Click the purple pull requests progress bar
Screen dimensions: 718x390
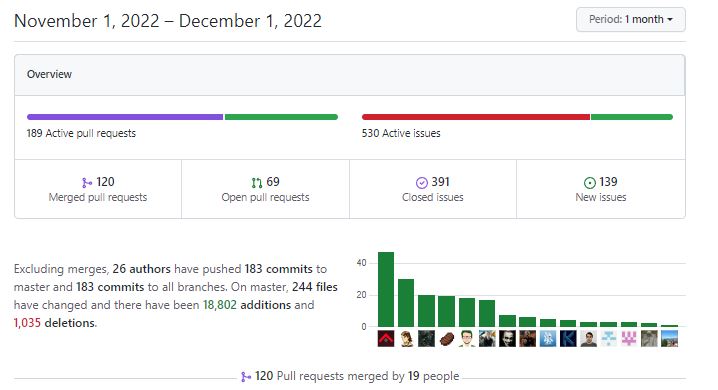pos(125,117)
